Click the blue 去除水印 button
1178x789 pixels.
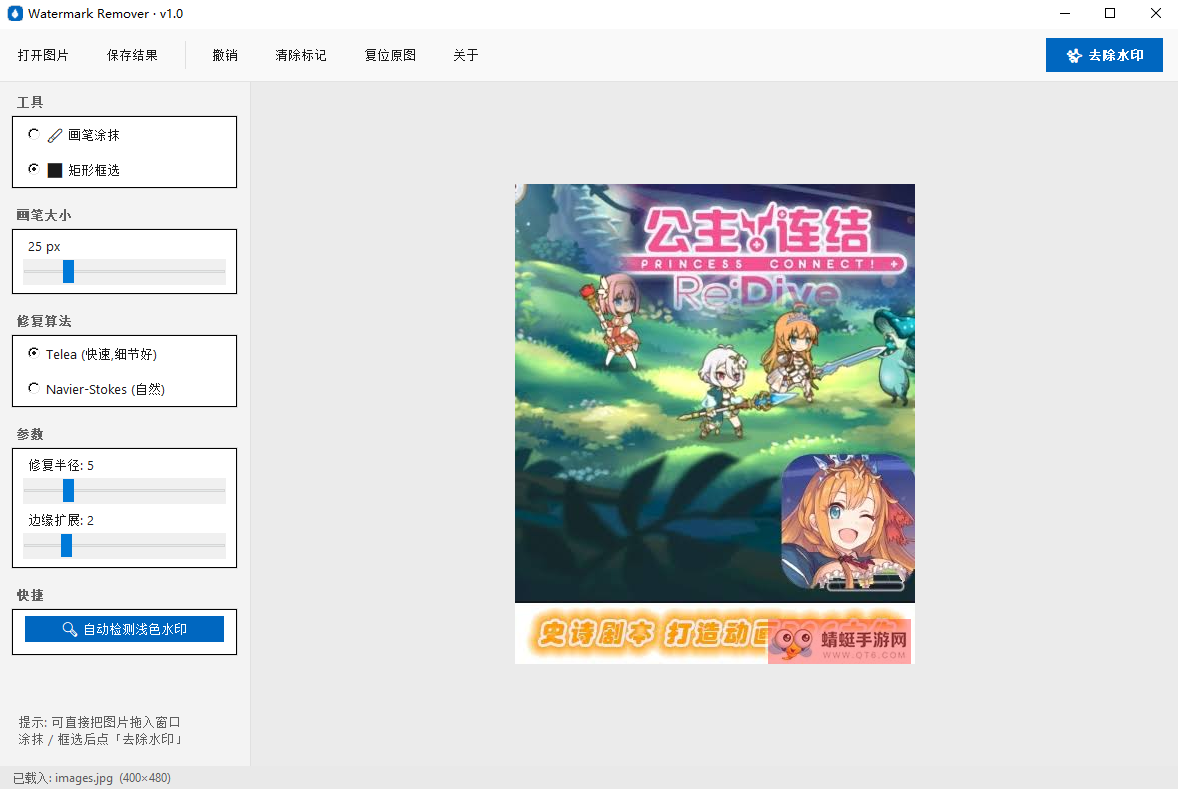coord(1104,56)
